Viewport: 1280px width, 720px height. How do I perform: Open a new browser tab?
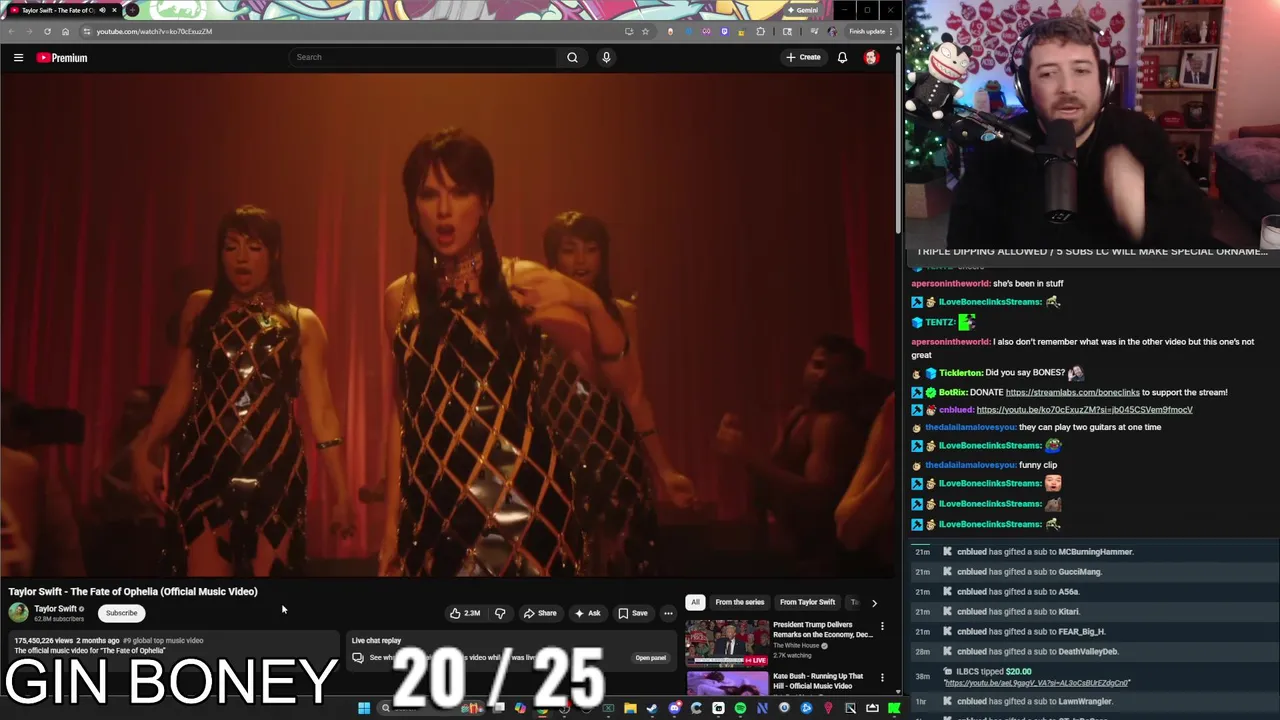point(133,10)
